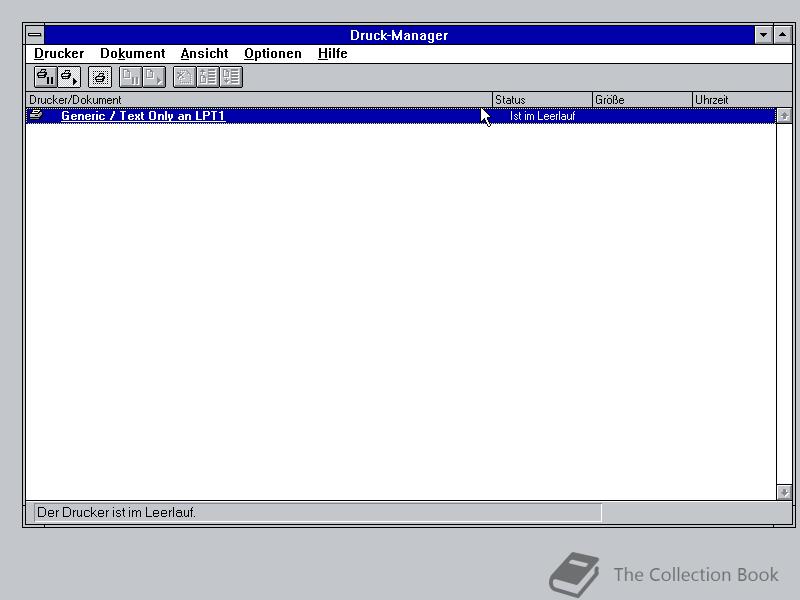Move the document down in the queue
This screenshot has height=600, width=800.
(231, 77)
